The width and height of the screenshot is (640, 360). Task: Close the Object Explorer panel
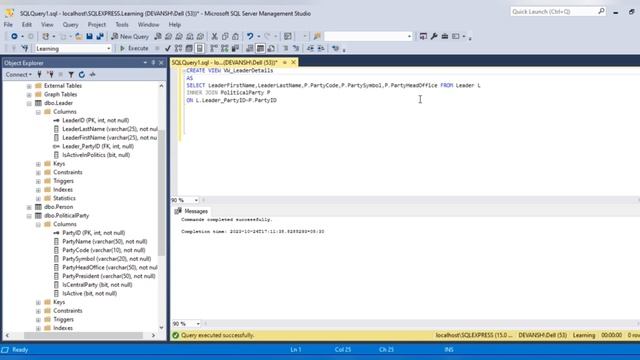[161, 63]
